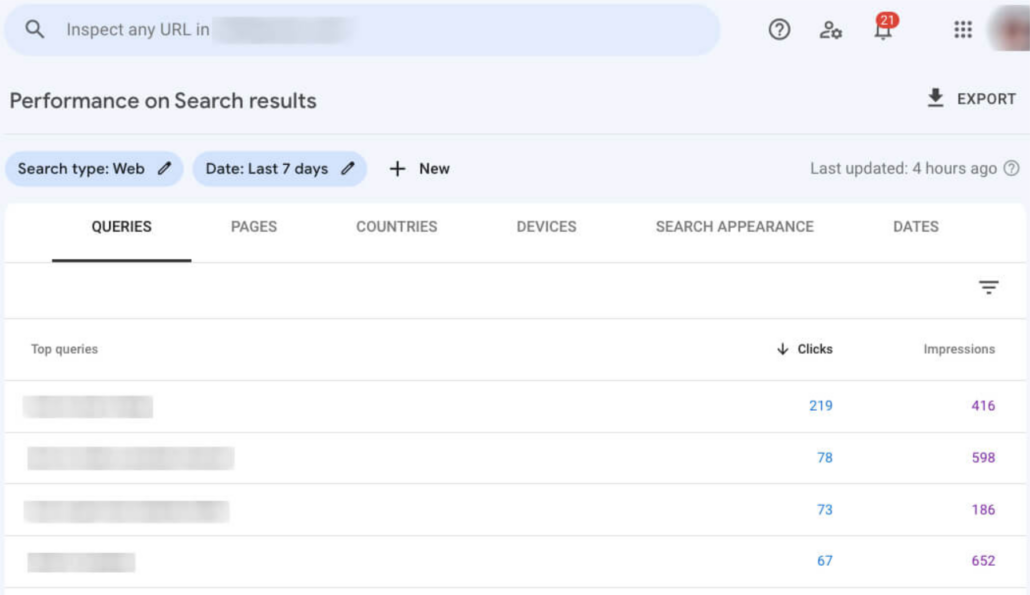1030x595 pixels.
Task: Open the Search type: Web filter chip
Action: [x=85, y=168]
